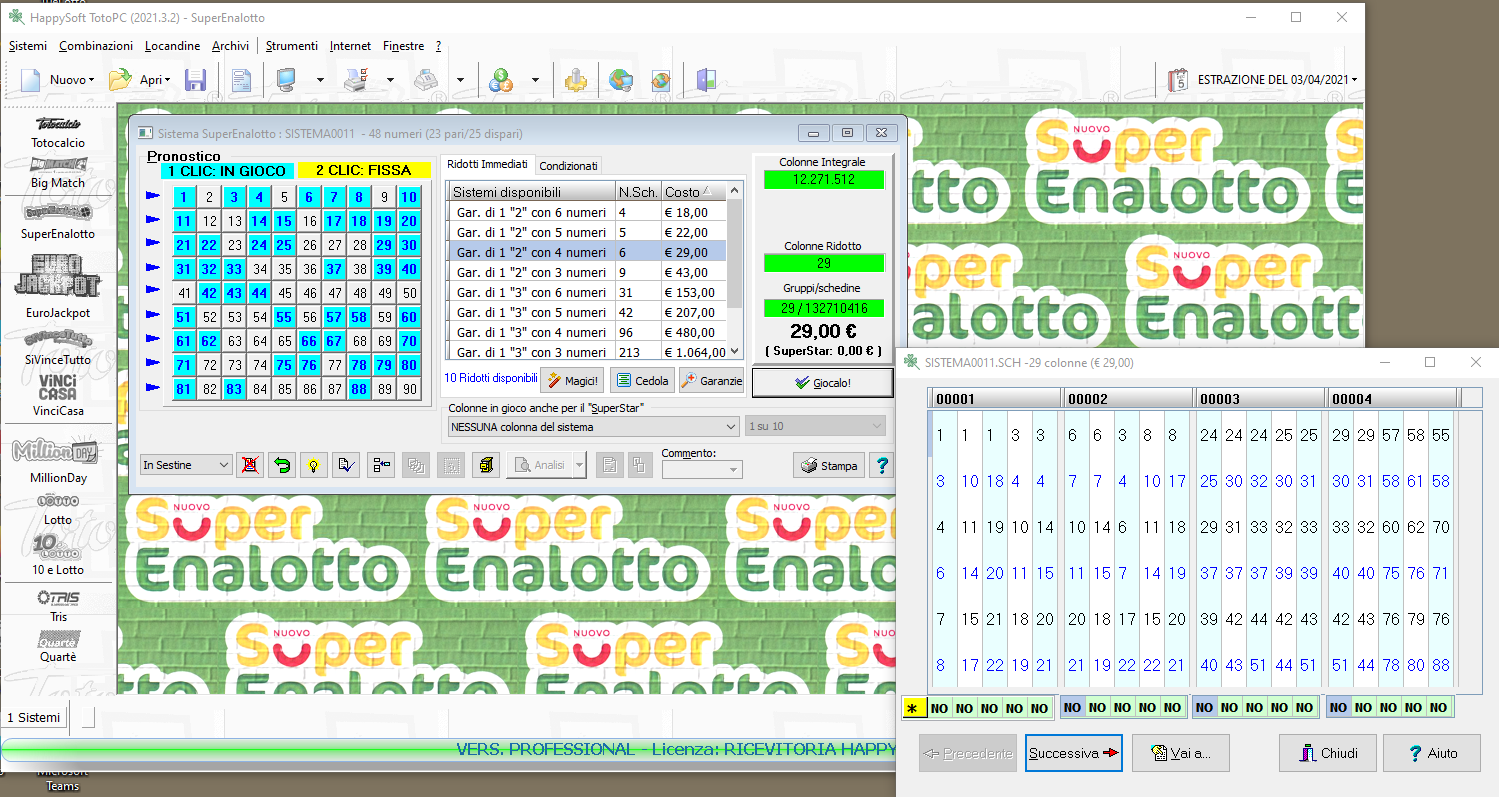Viewport: 1499px width, 797px height.
Task: Open VinciCasa game in sidebar
Action: pos(58,396)
